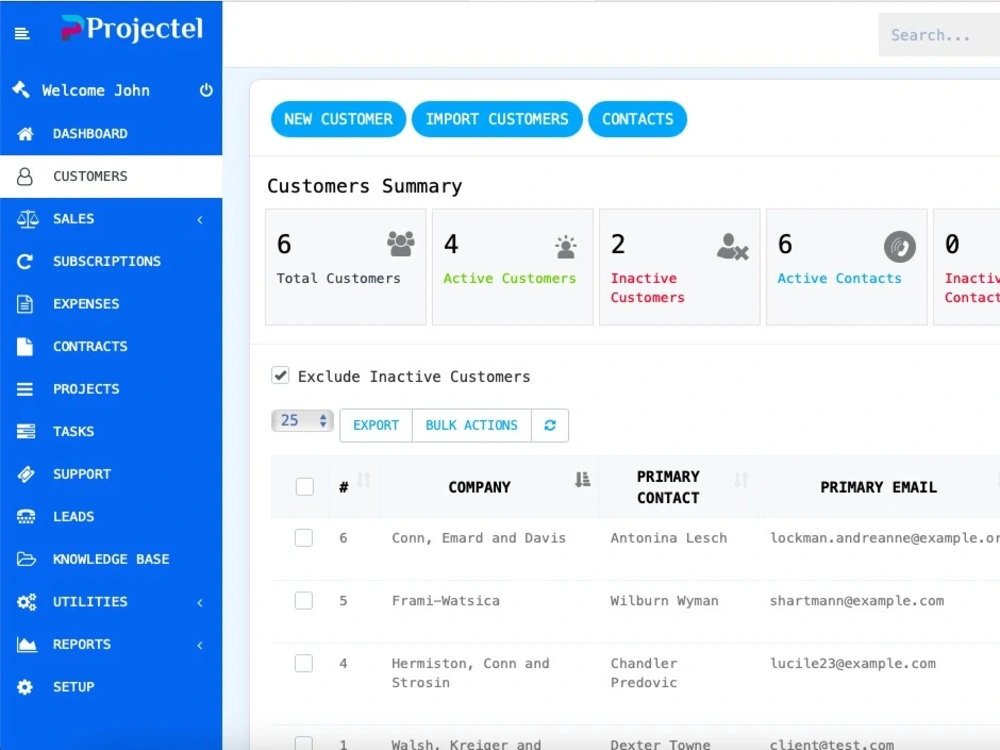The width and height of the screenshot is (1000, 750).
Task: Open company Hermiston, Conn and Strosin
Action: click(x=471, y=673)
